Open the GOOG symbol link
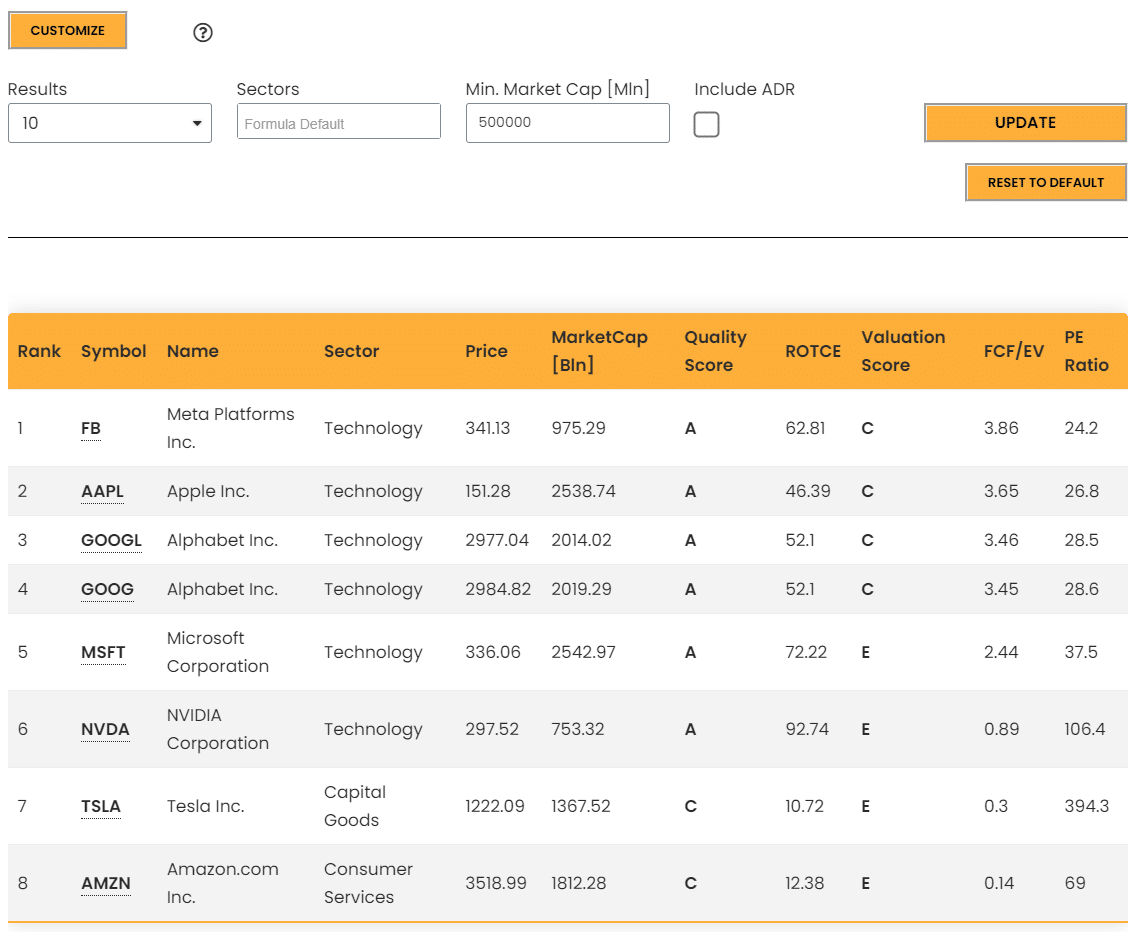Screen dimensions: 1142x932 point(107,589)
